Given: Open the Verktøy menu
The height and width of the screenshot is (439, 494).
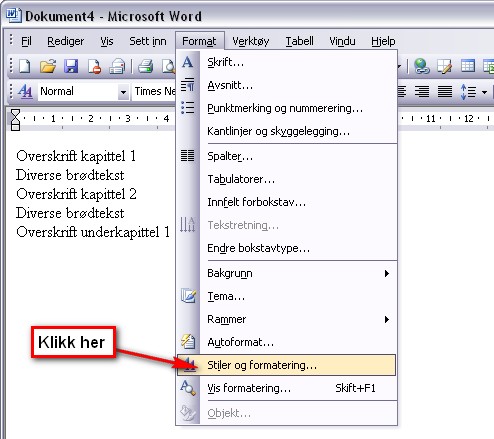Looking at the screenshot, I should (251, 41).
